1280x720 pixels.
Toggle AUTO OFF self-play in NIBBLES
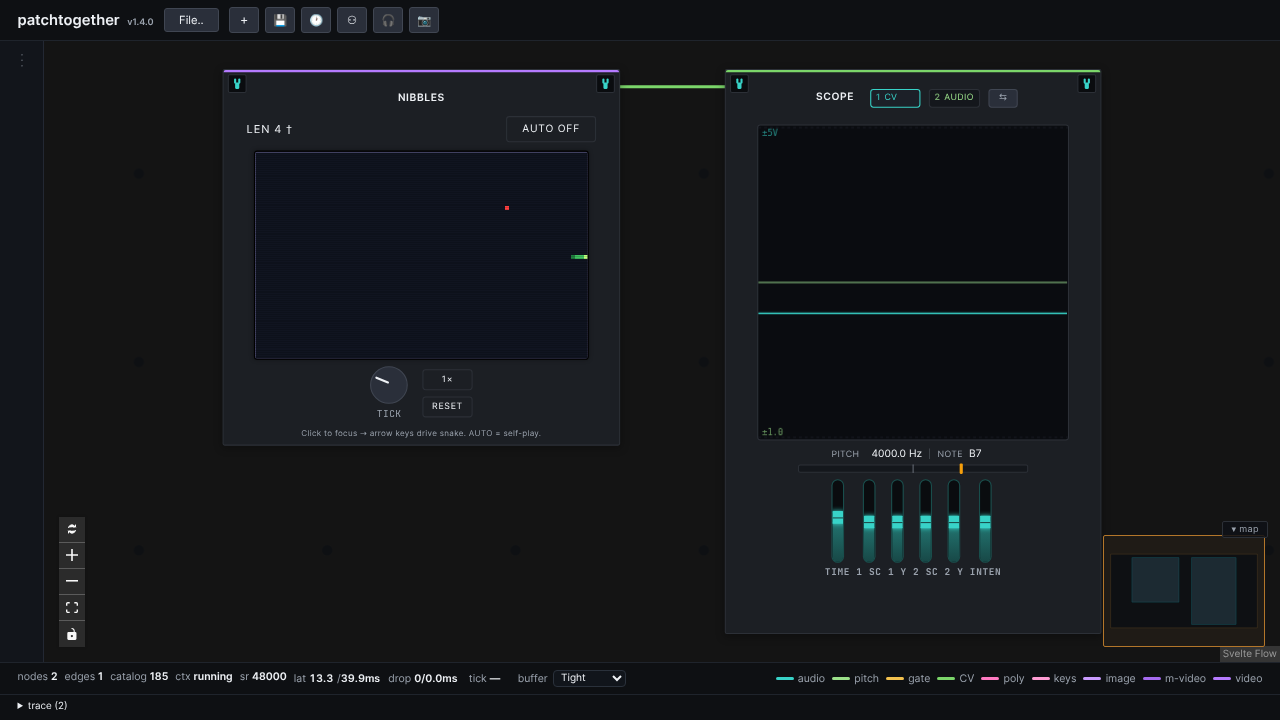[x=551, y=129]
